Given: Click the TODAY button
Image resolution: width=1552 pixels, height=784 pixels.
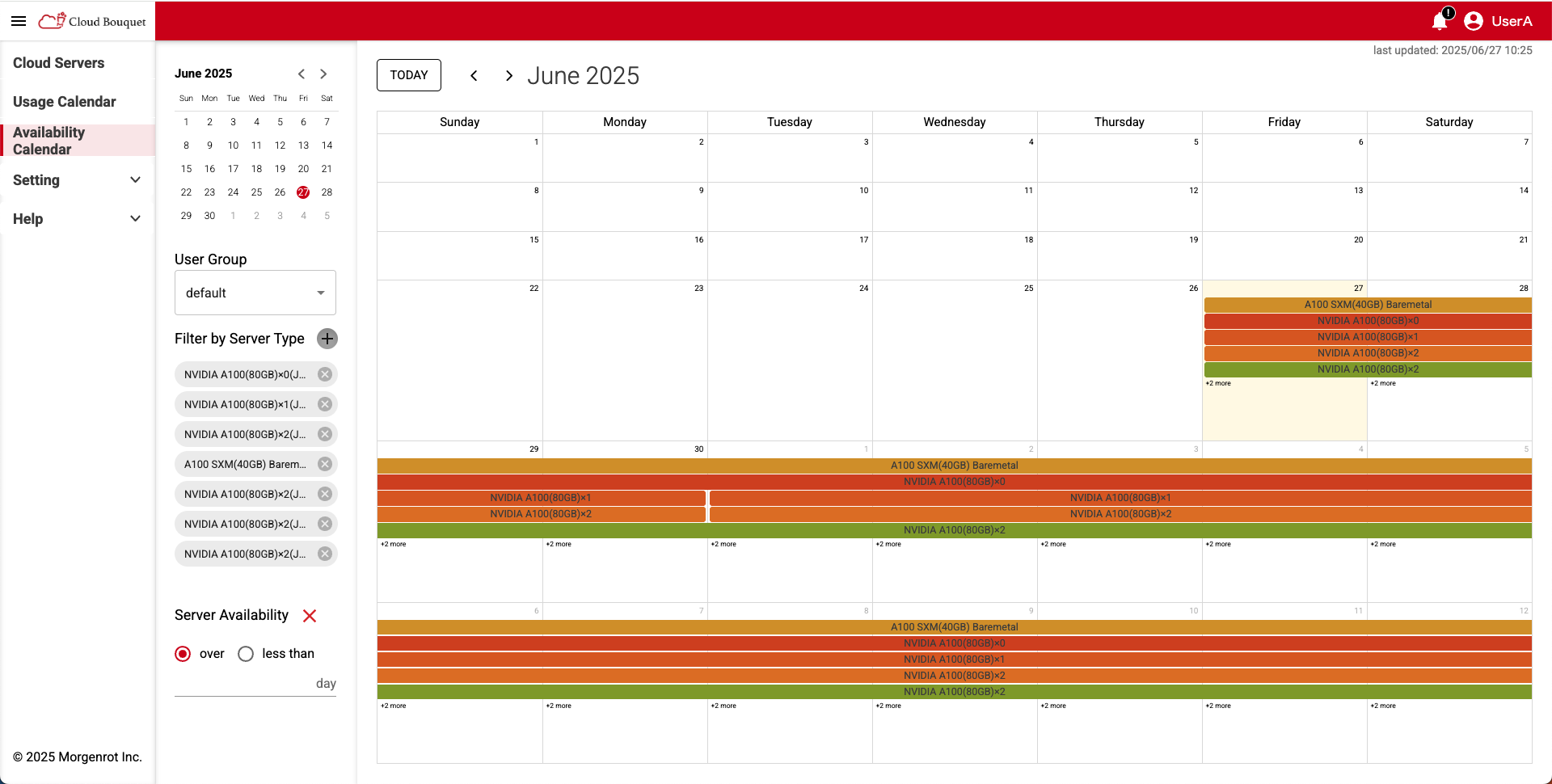Looking at the screenshot, I should (408, 75).
